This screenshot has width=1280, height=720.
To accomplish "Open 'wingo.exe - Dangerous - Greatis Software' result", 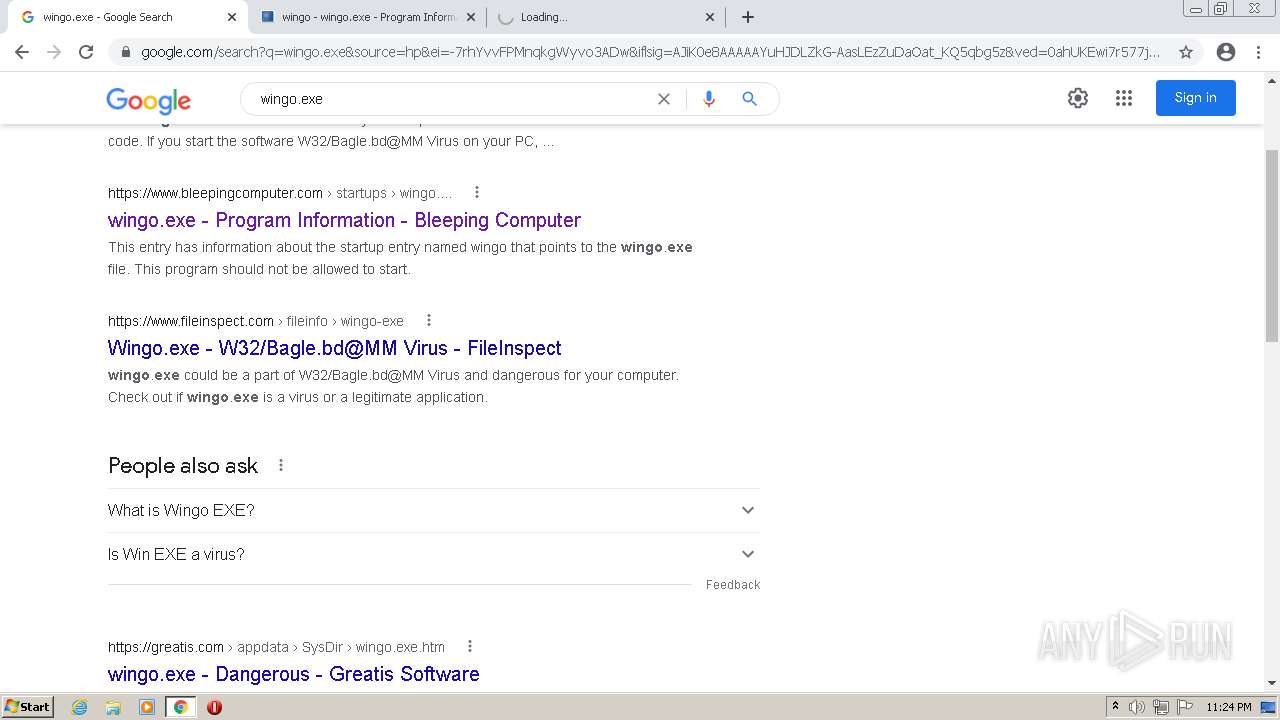I will (x=294, y=674).
